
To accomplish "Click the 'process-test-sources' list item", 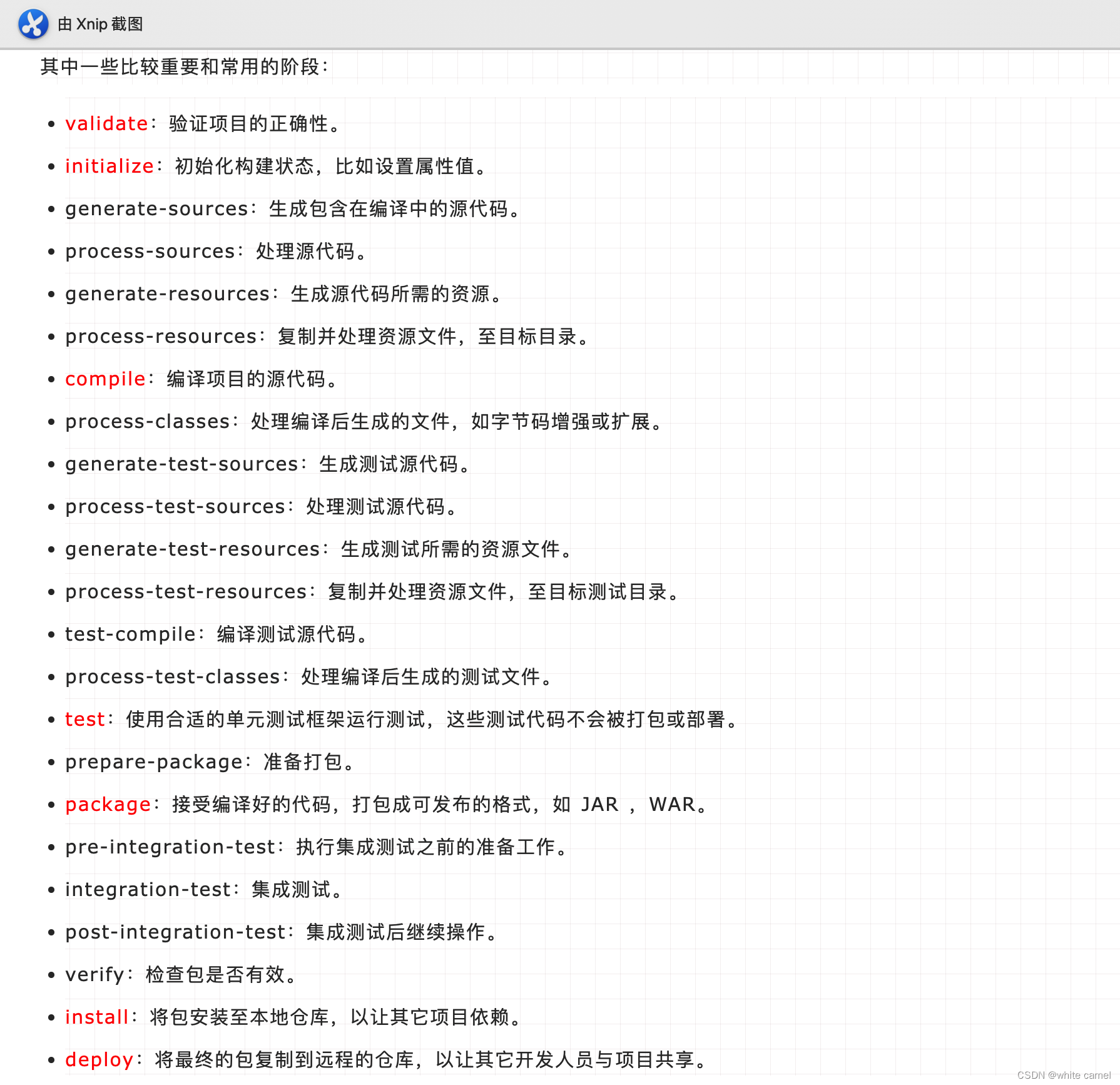I will tap(261, 506).
